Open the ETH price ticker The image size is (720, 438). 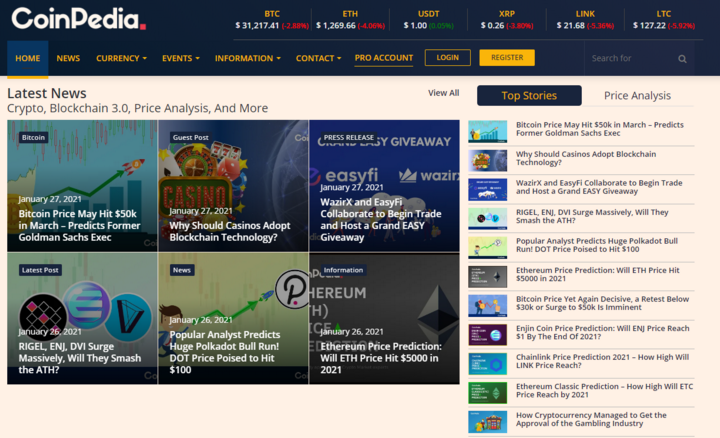coord(350,20)
